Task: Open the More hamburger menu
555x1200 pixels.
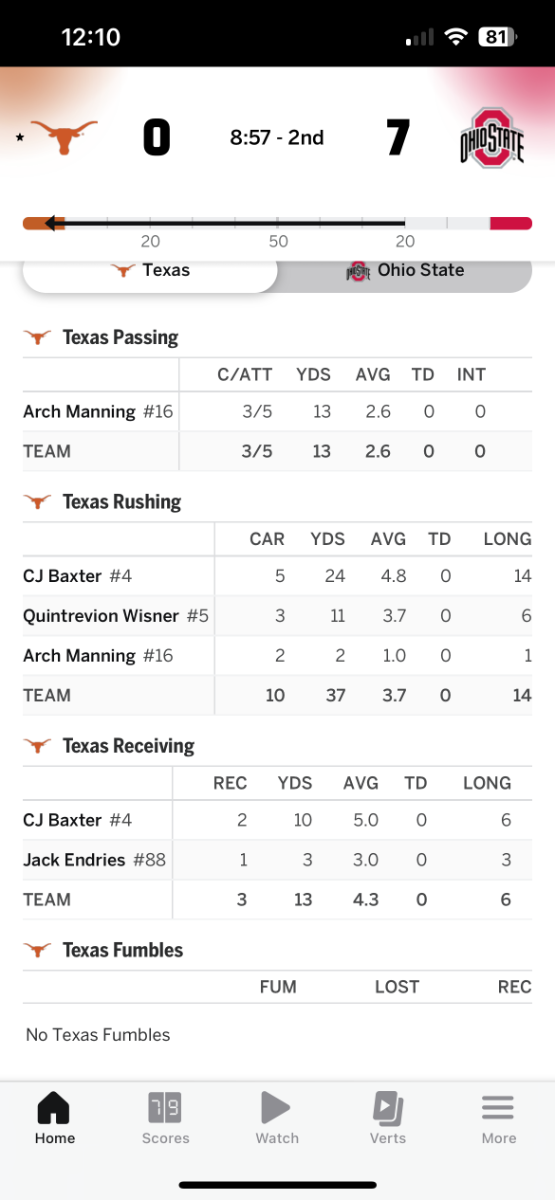Action: [498, 1108]
